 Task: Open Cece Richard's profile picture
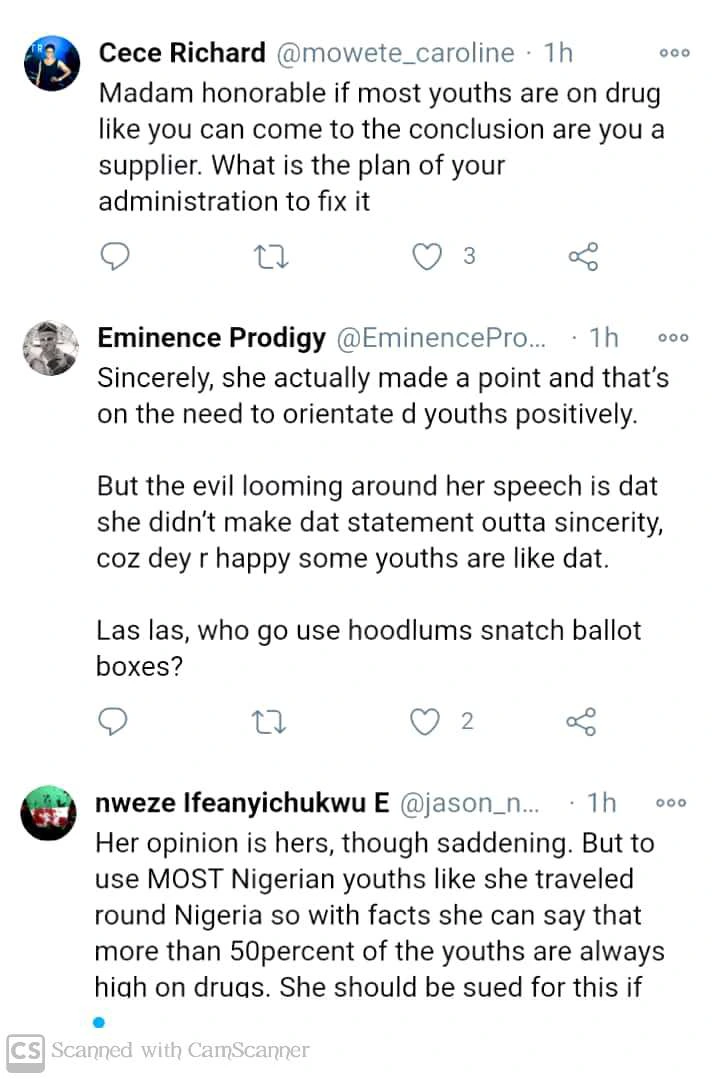pos(51,64)
